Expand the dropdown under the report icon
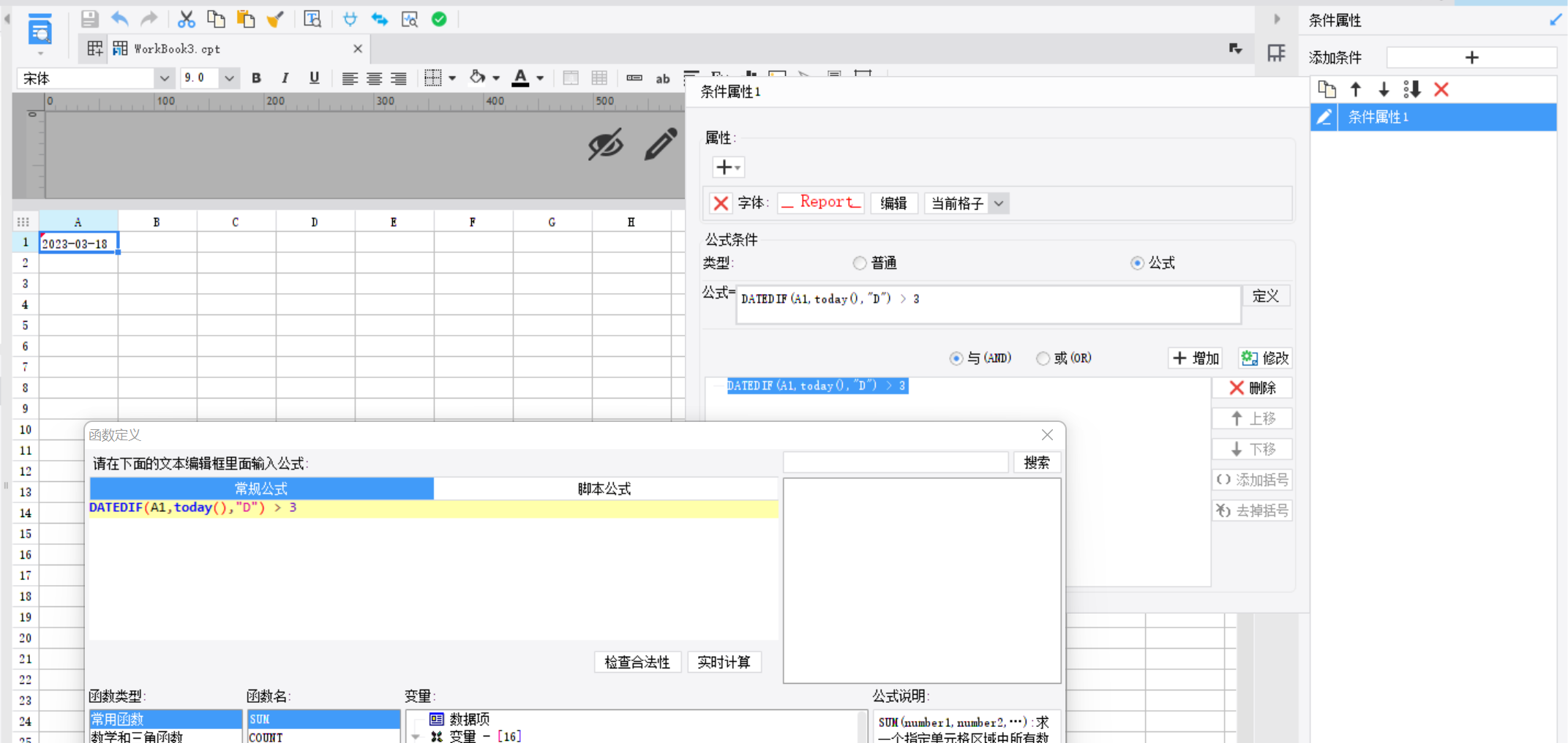 (x=40, y=53)
